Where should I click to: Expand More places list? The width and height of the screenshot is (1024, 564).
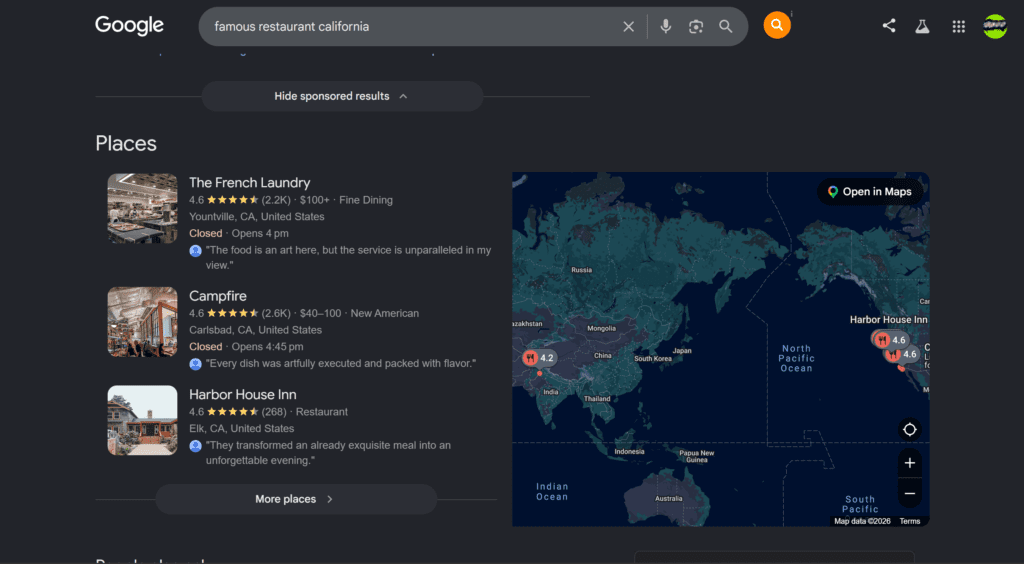tap(296, 499)
